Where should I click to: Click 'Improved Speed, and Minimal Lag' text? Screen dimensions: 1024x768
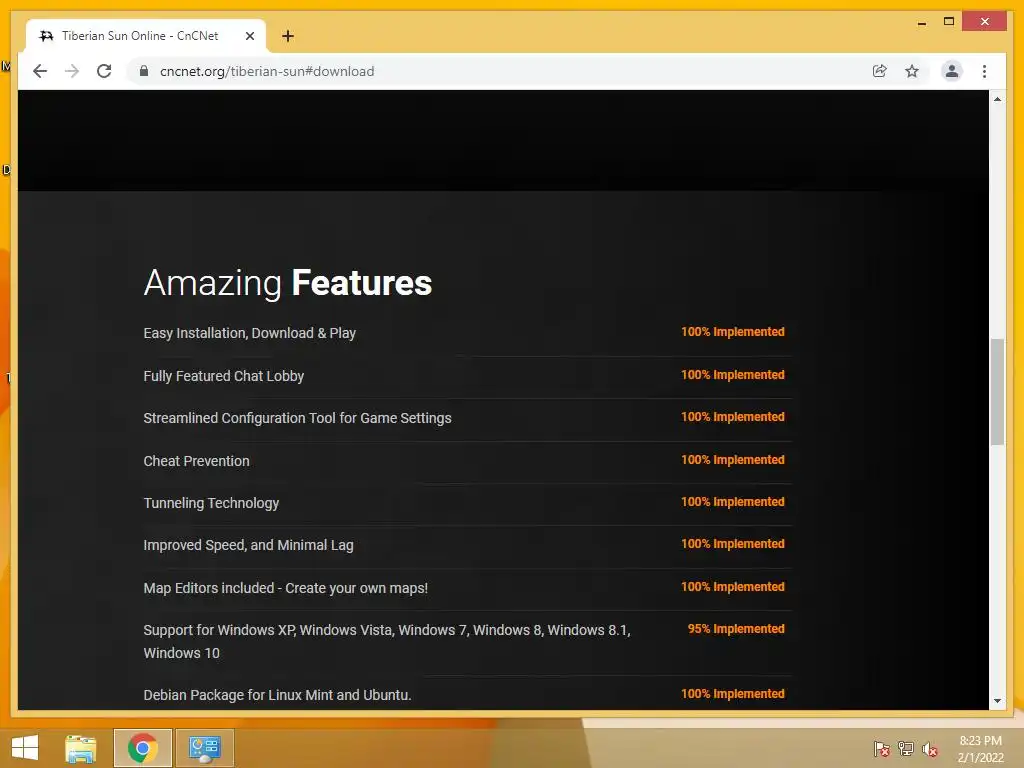click(x=248, y=545)
